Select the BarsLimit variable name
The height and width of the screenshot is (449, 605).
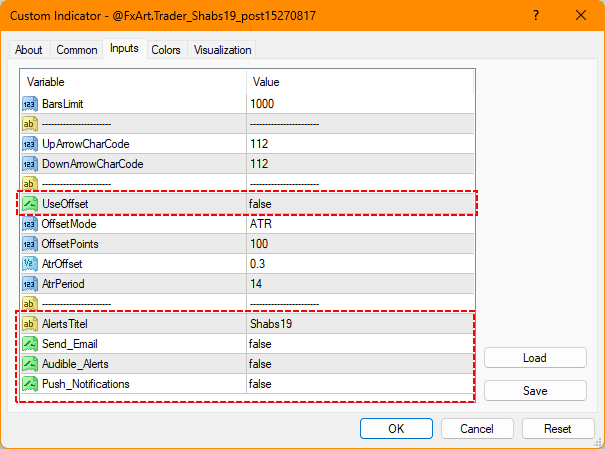(63, 104)
